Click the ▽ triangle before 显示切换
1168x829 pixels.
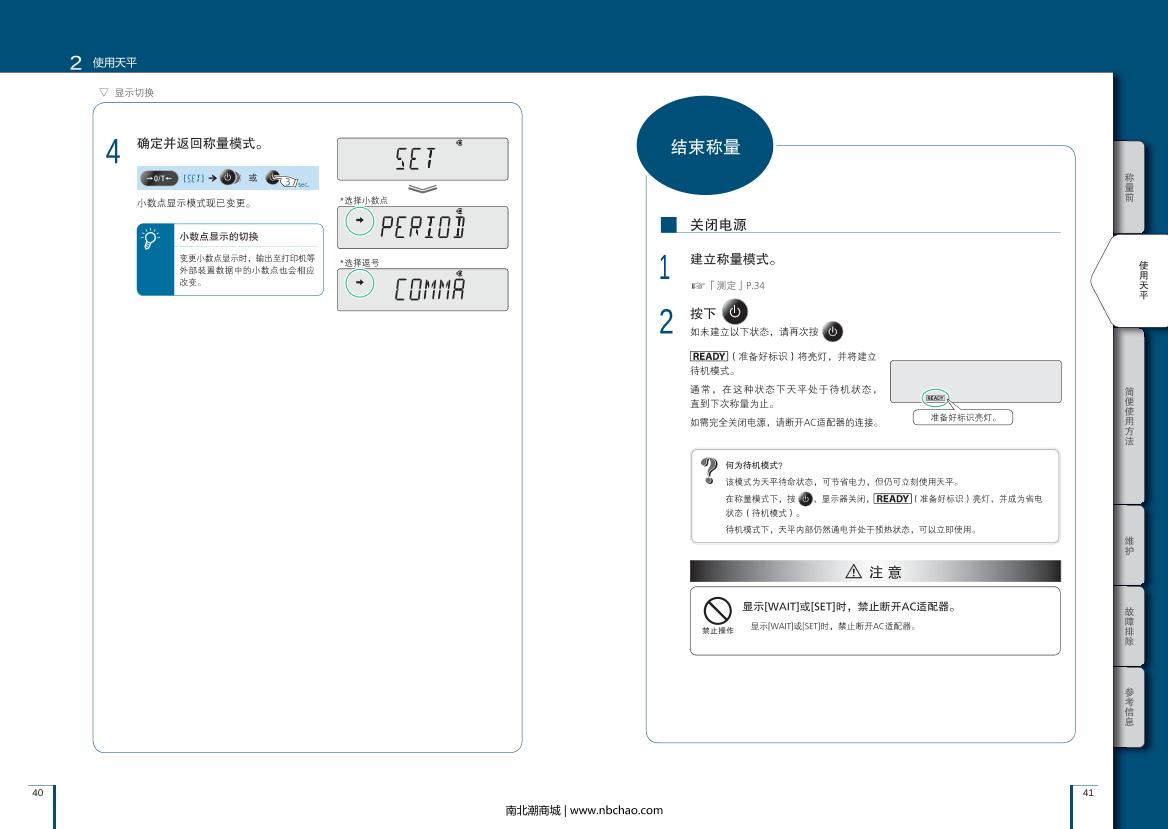103,93
